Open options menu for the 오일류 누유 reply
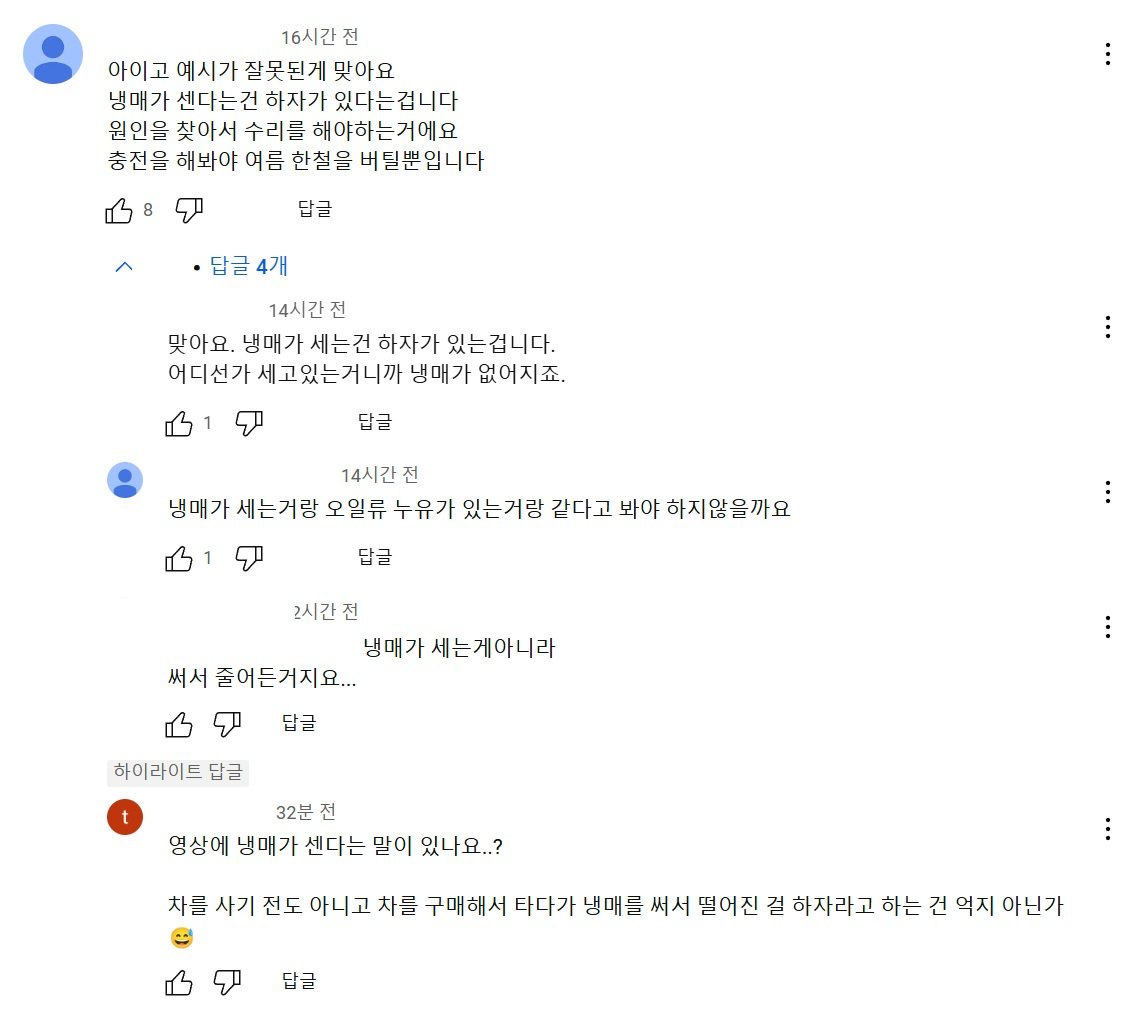Viewport: 1147px width, 1028px height. point(1107,492)
